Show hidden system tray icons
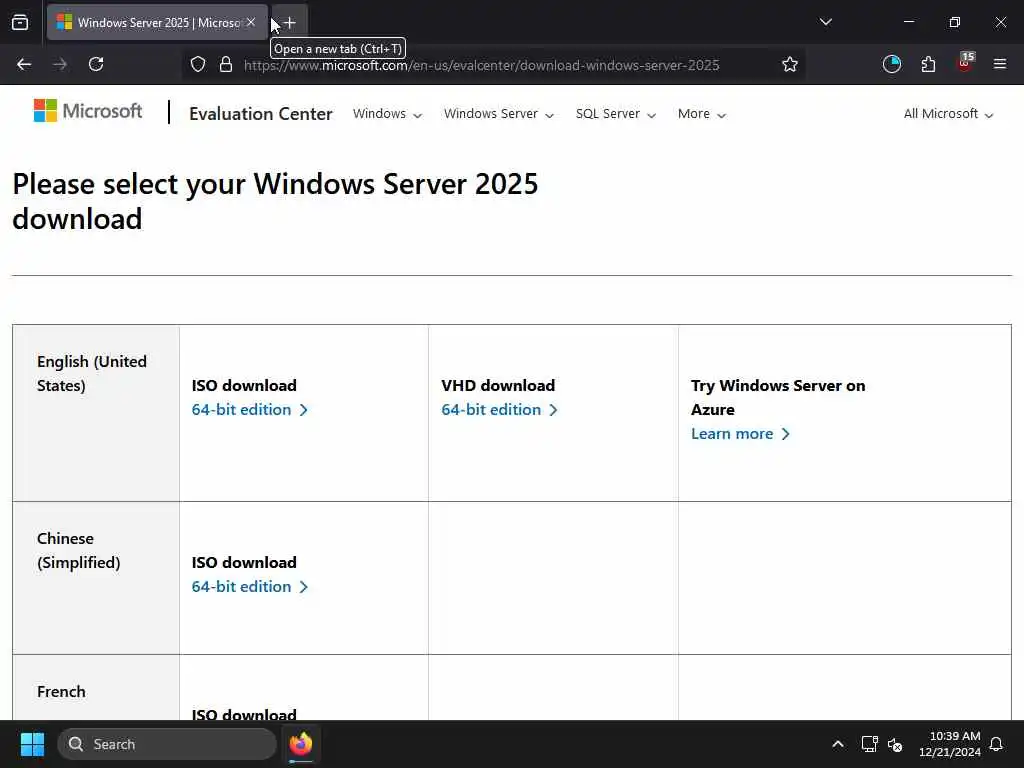This screenshot has height=768, width=1024. [x=837, y=744]
